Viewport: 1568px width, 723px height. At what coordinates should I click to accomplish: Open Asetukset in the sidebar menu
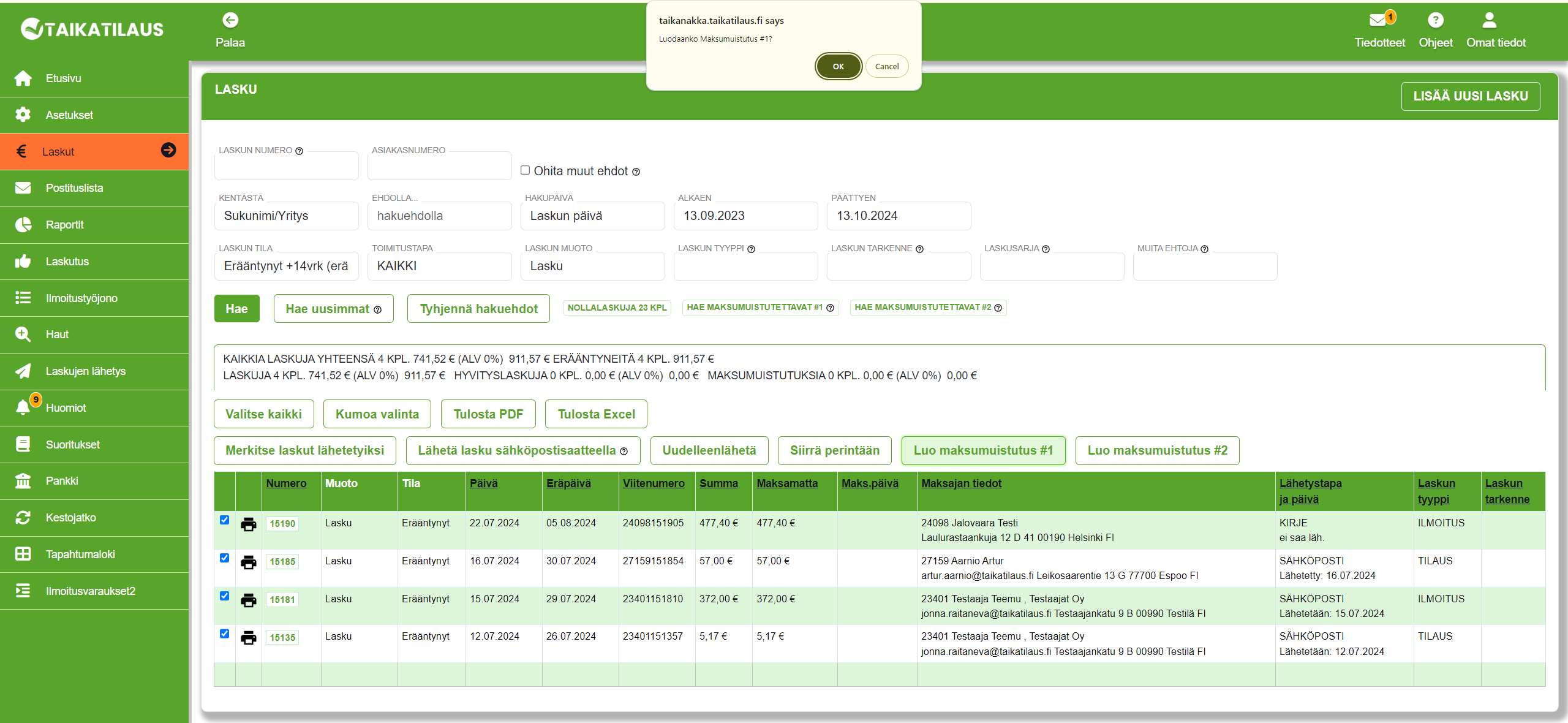point(94,115)
